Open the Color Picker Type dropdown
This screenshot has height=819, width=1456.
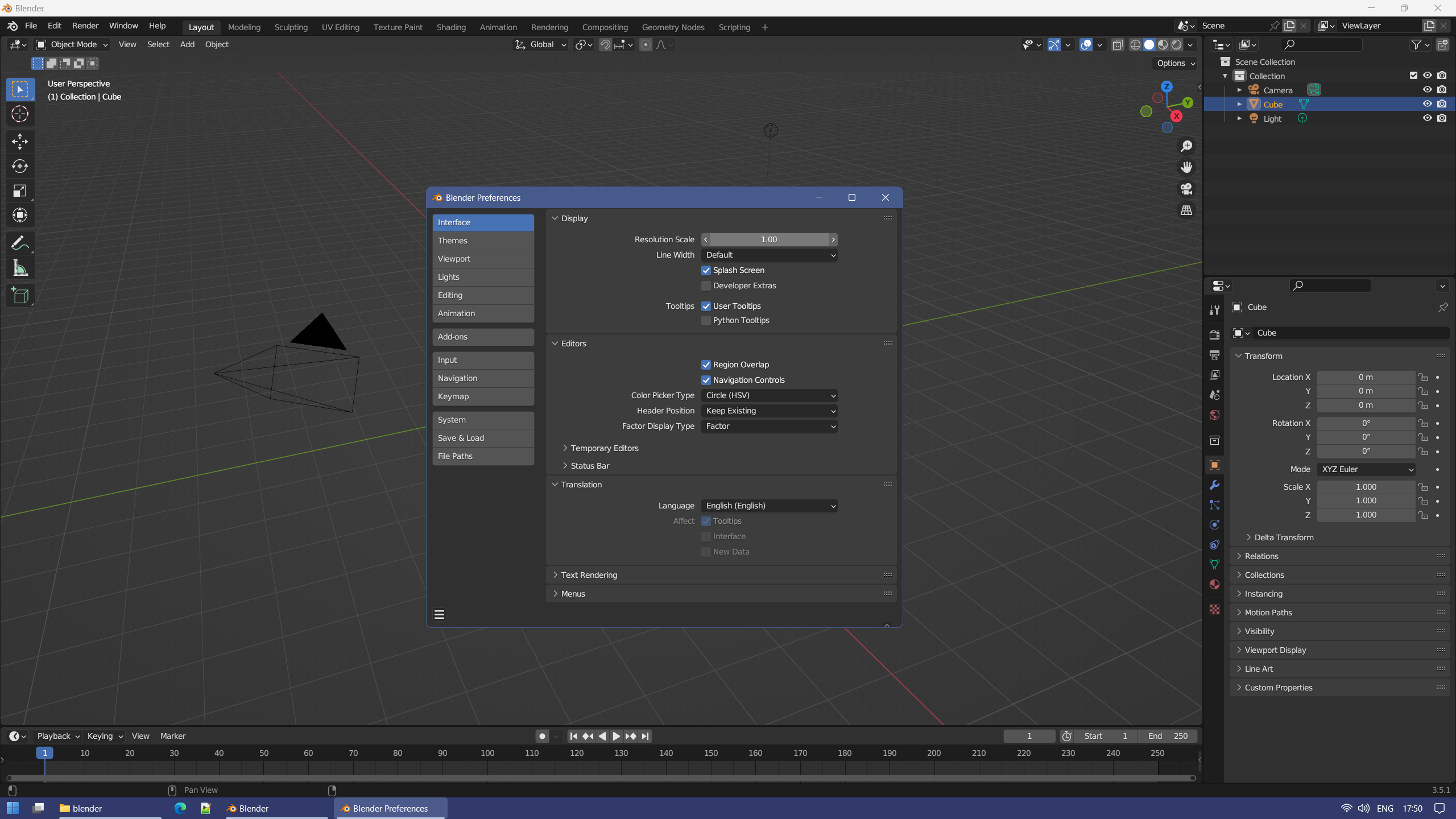click(x=769, y=395)
